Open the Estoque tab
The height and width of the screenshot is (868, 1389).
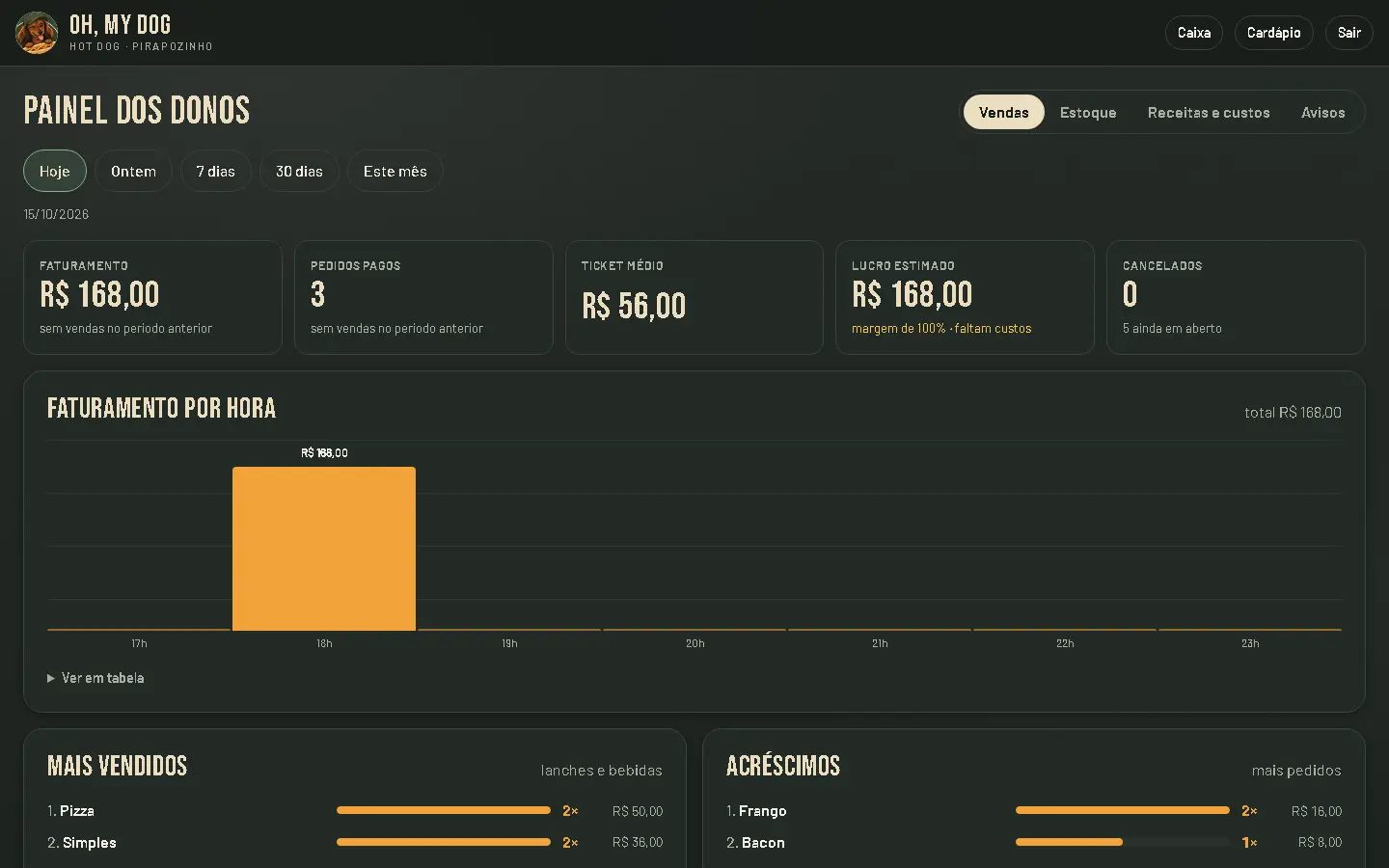(x=1088, y=113)
